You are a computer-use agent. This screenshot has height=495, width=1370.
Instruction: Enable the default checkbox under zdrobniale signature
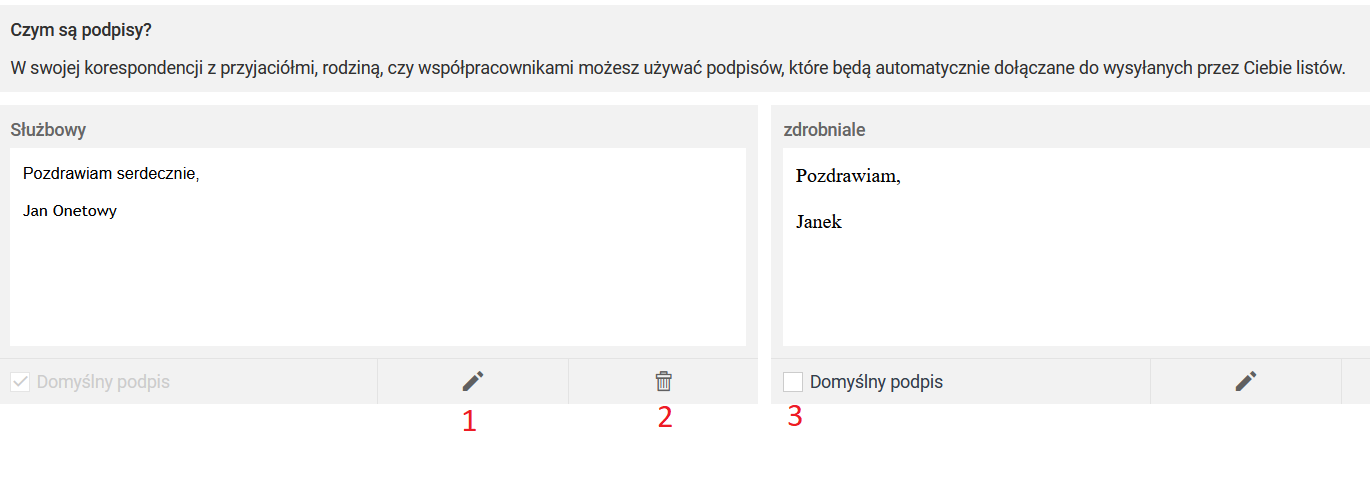point(793,382)
